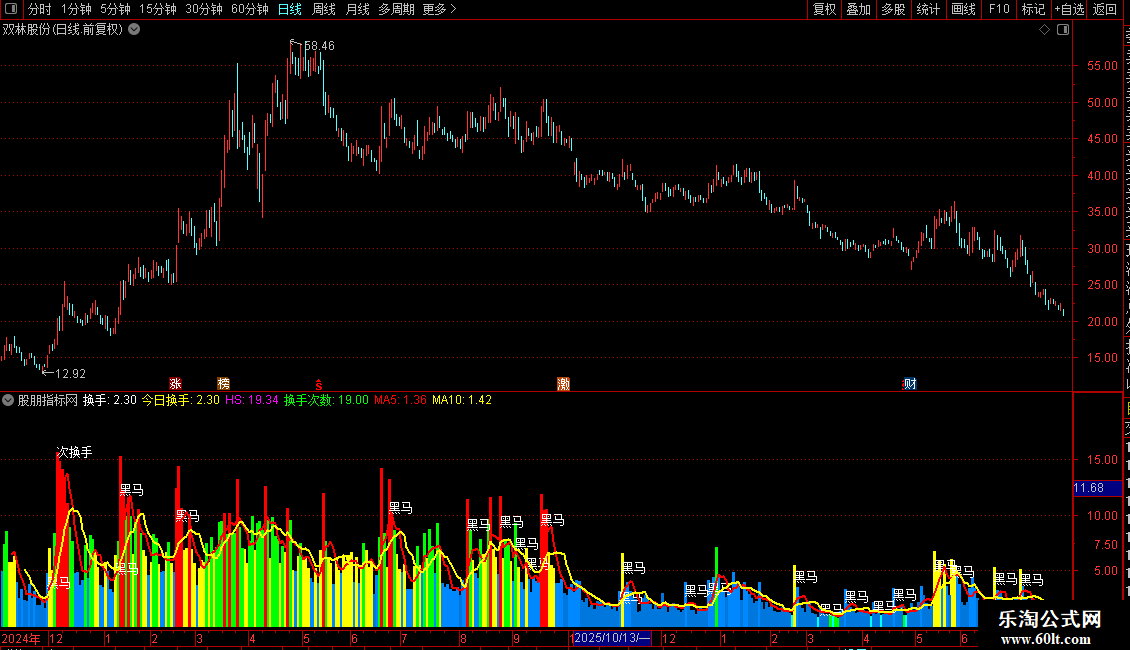Click the 15.00 label on price axis

pyautogui.click(x=1103, y=357)
